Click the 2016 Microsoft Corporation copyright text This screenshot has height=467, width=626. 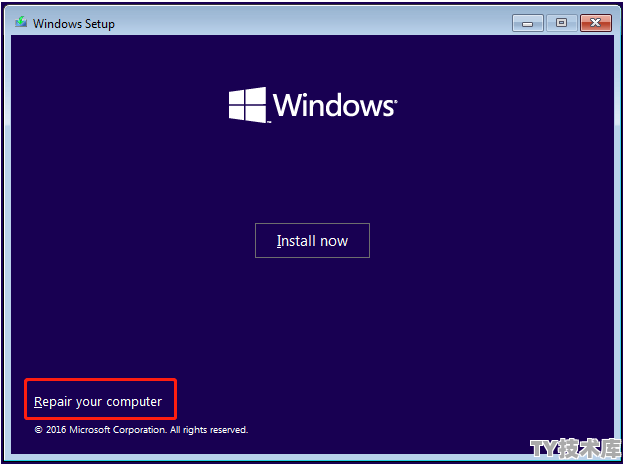(141, 430)
